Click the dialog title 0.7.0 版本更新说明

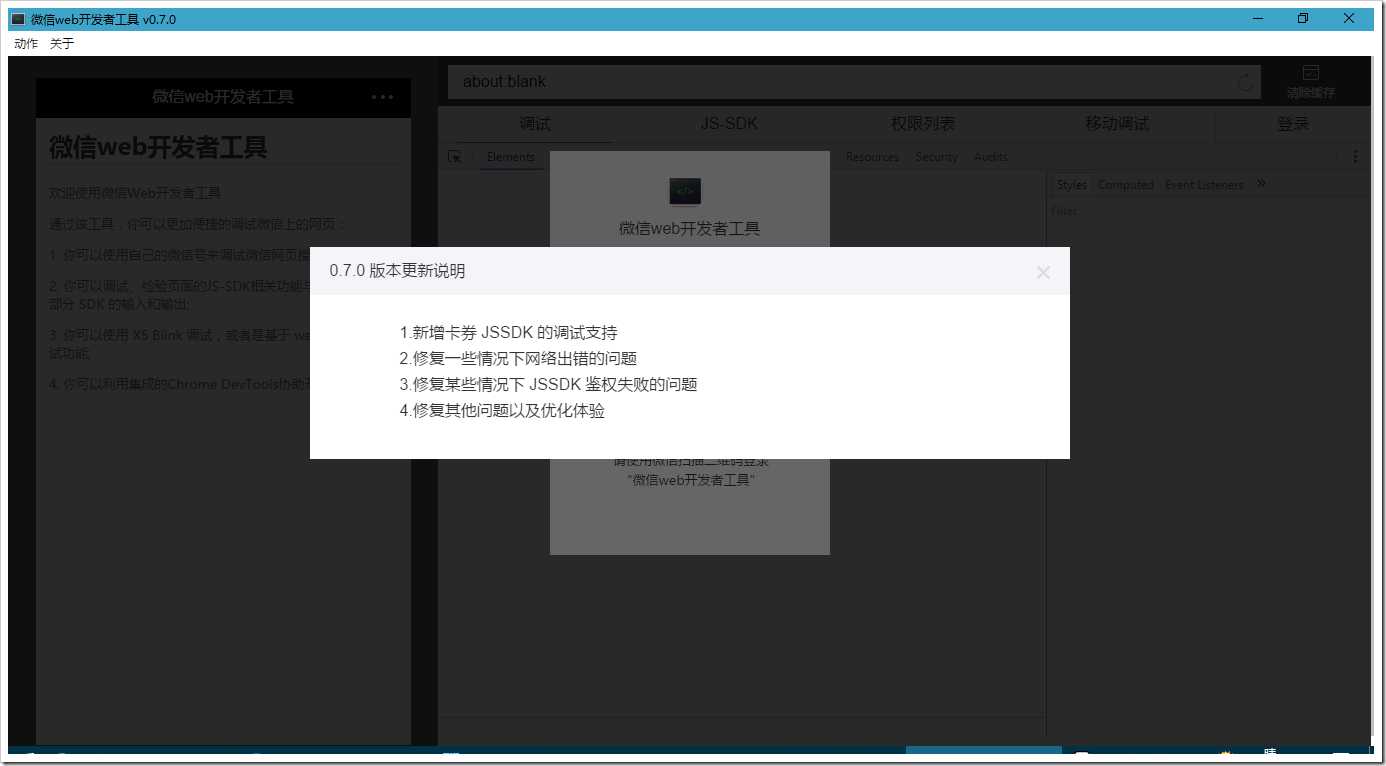pos(397,271)
